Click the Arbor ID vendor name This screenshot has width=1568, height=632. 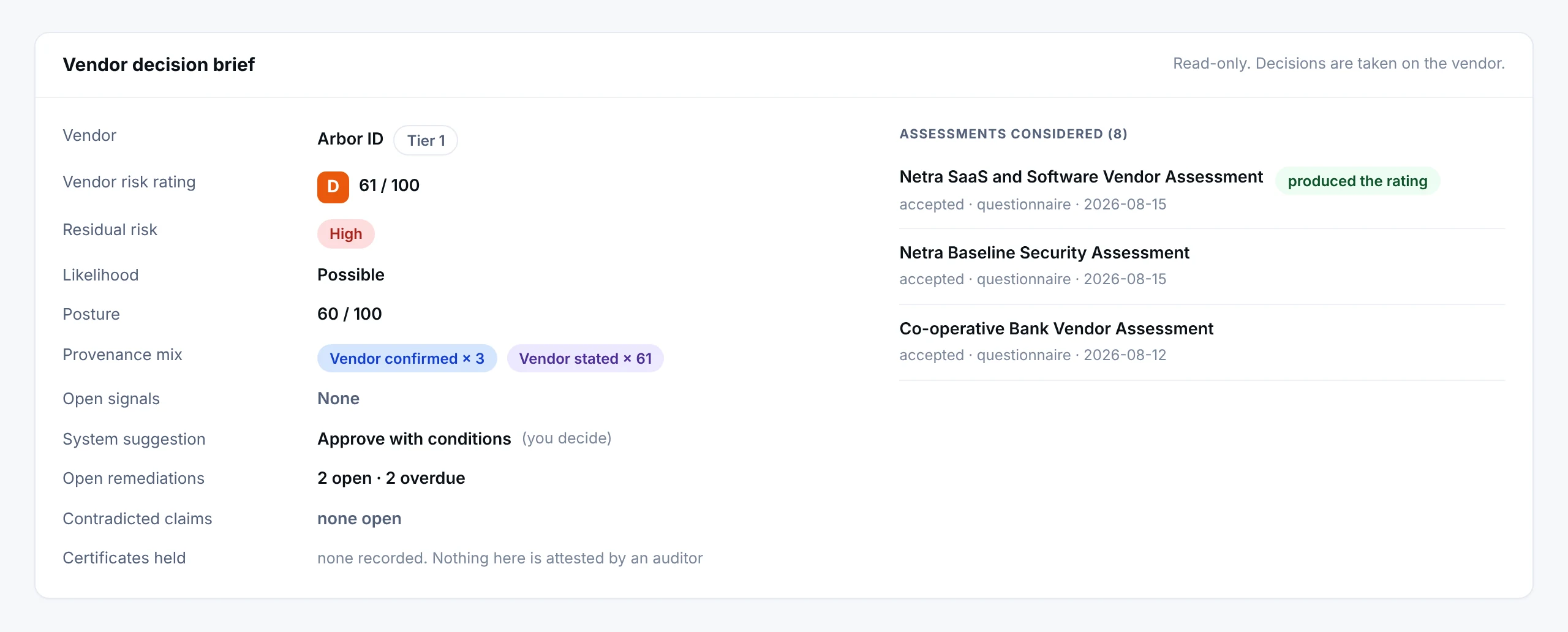pos(350,139)
